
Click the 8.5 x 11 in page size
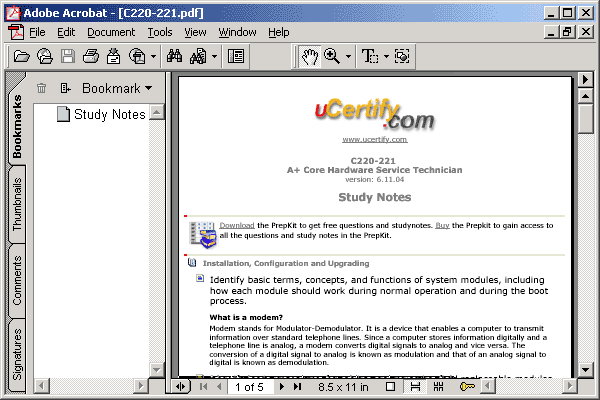point(343,387)
